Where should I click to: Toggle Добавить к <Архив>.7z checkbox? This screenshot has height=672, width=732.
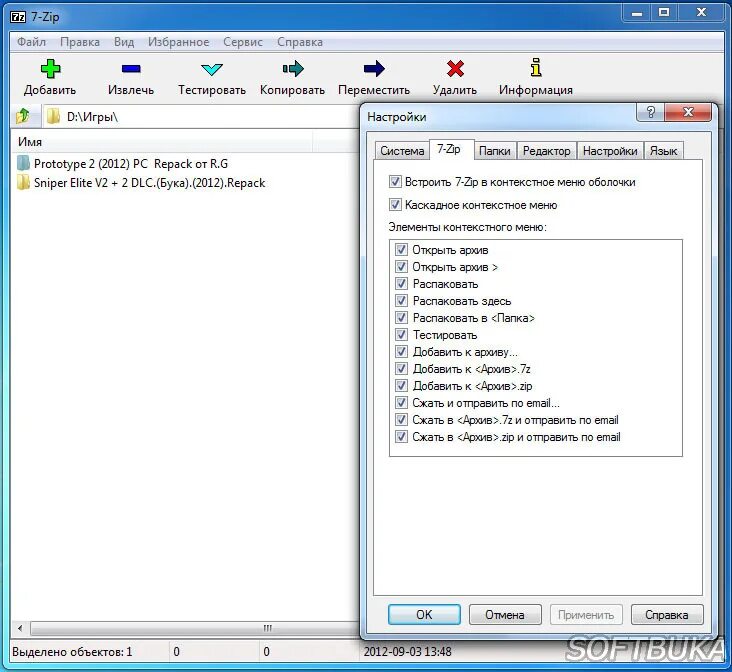pos(401,368)
